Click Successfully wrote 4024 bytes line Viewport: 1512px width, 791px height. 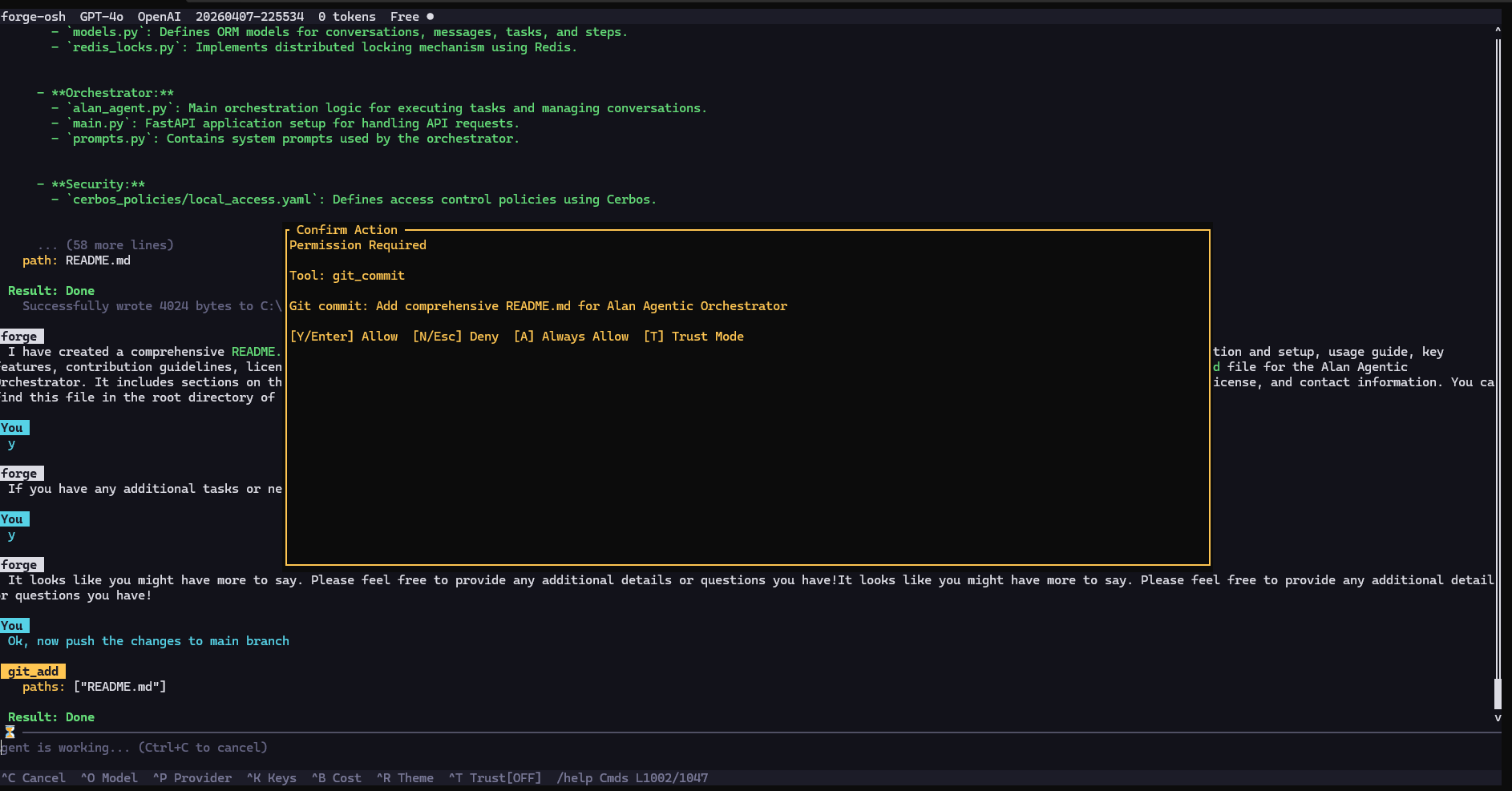pos(152,306)
